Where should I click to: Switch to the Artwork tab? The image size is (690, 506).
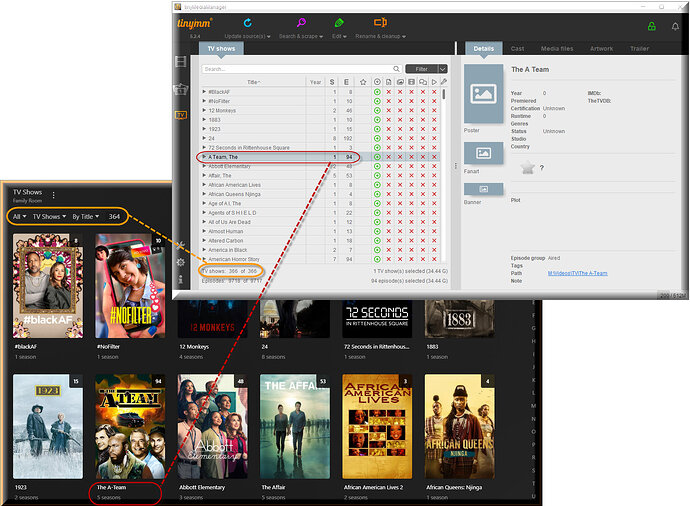[x=601, y=48]
